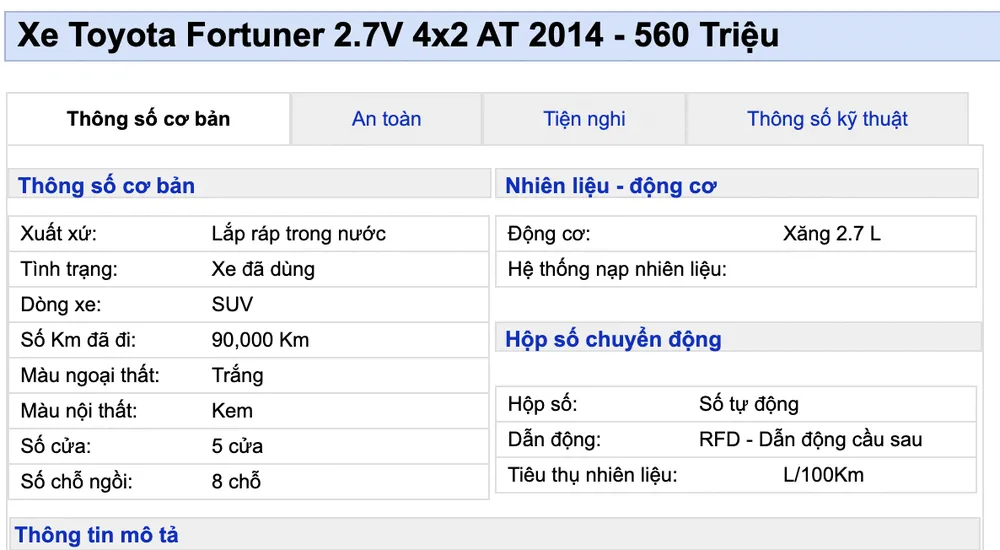Click the active Thông số cơ bản tab

click(149, 119)
